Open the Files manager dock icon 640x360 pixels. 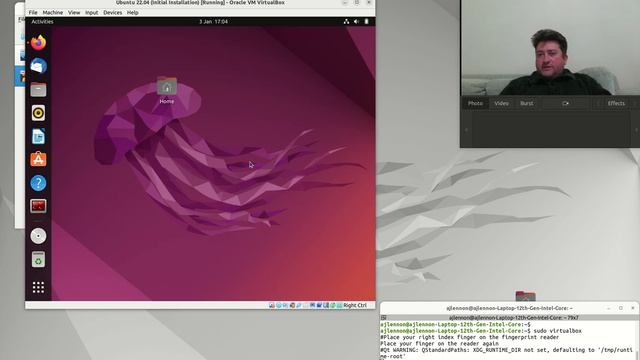pos(38,89)
